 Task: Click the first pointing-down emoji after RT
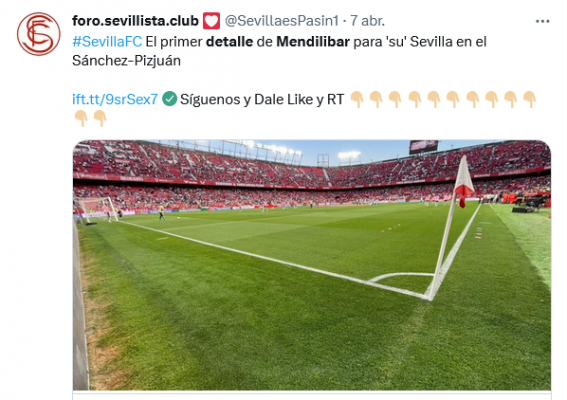coord(357,99)
